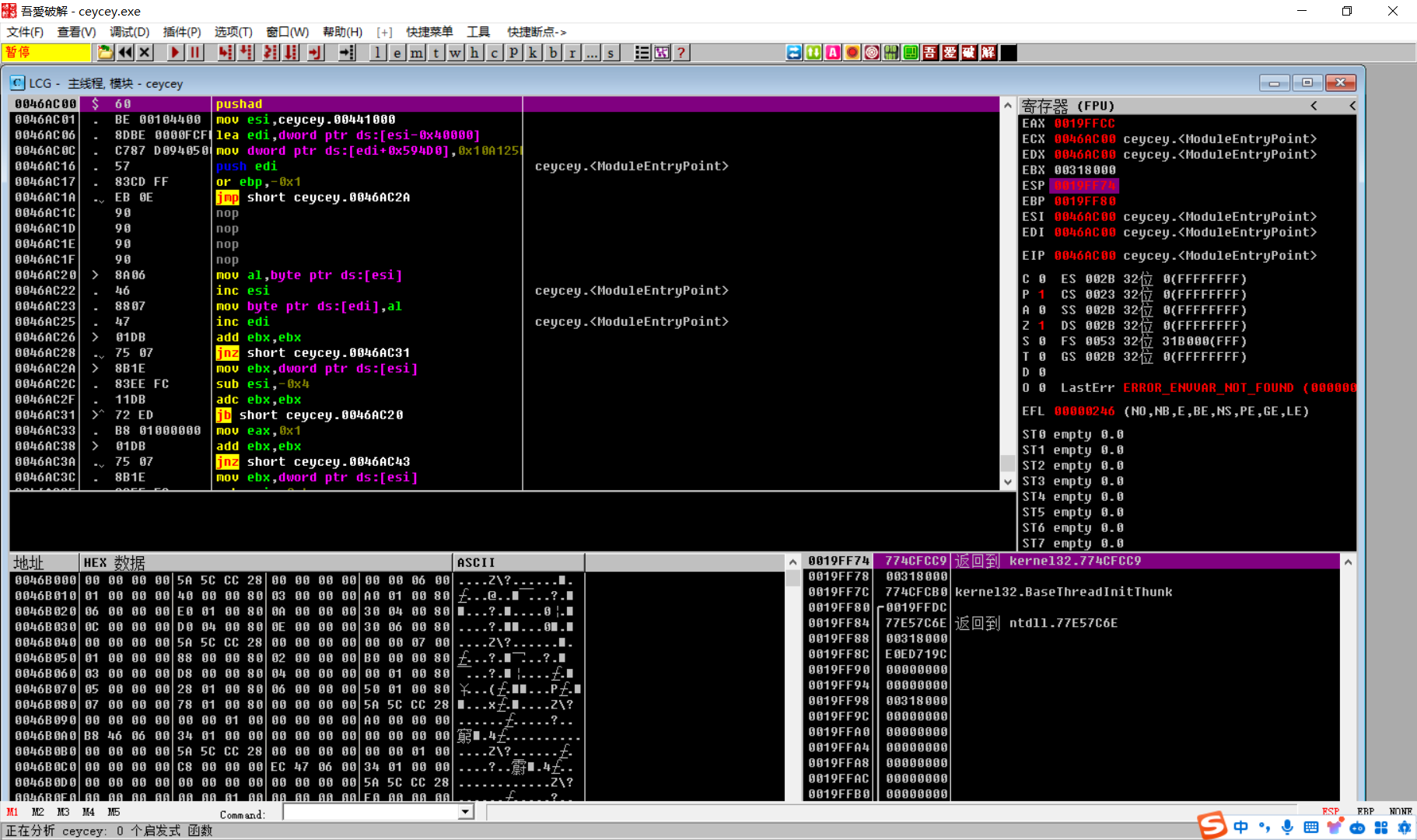Click the Restart program rewind icon
Viewport: 1417px width, 840px height.
125,53
